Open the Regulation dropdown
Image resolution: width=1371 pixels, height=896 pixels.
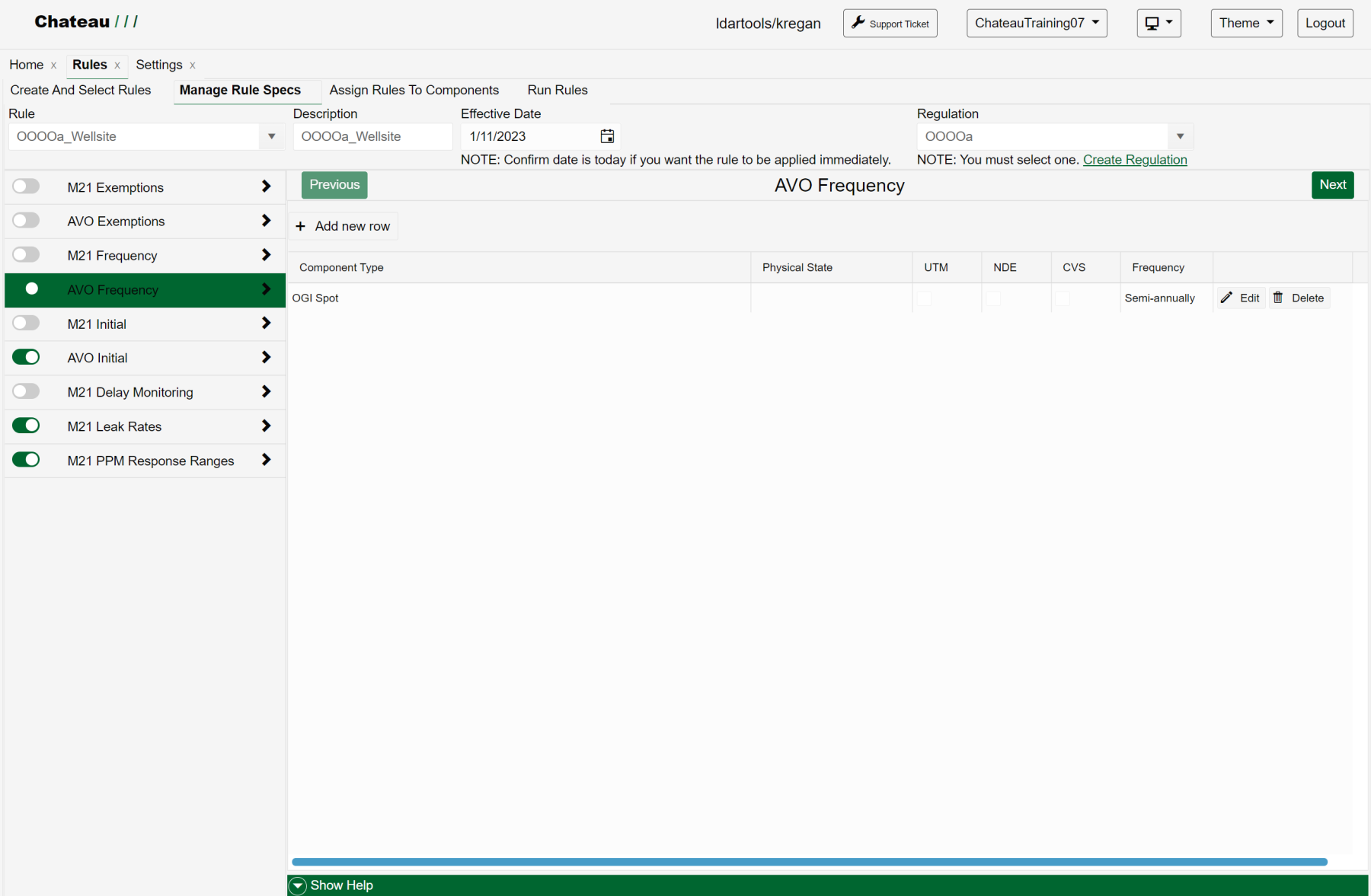click(x=1180, y=136)
